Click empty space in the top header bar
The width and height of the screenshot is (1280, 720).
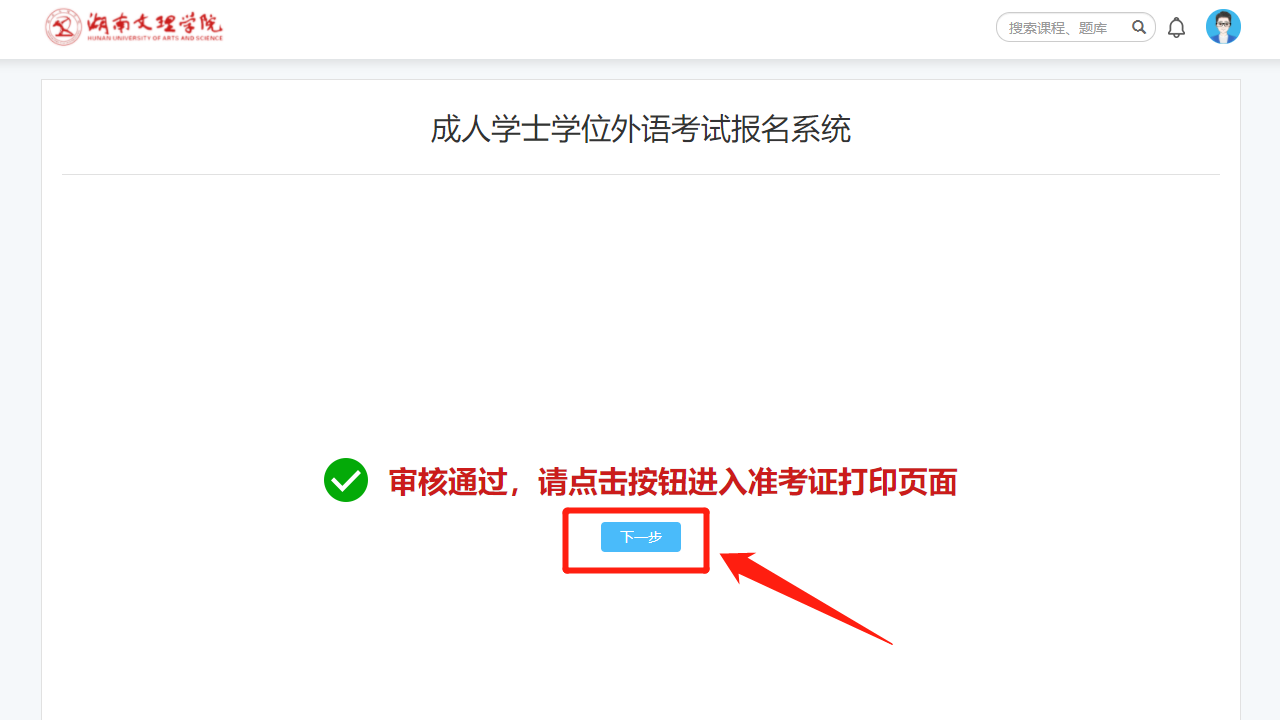pyautogui.click(x=600, y=28)
